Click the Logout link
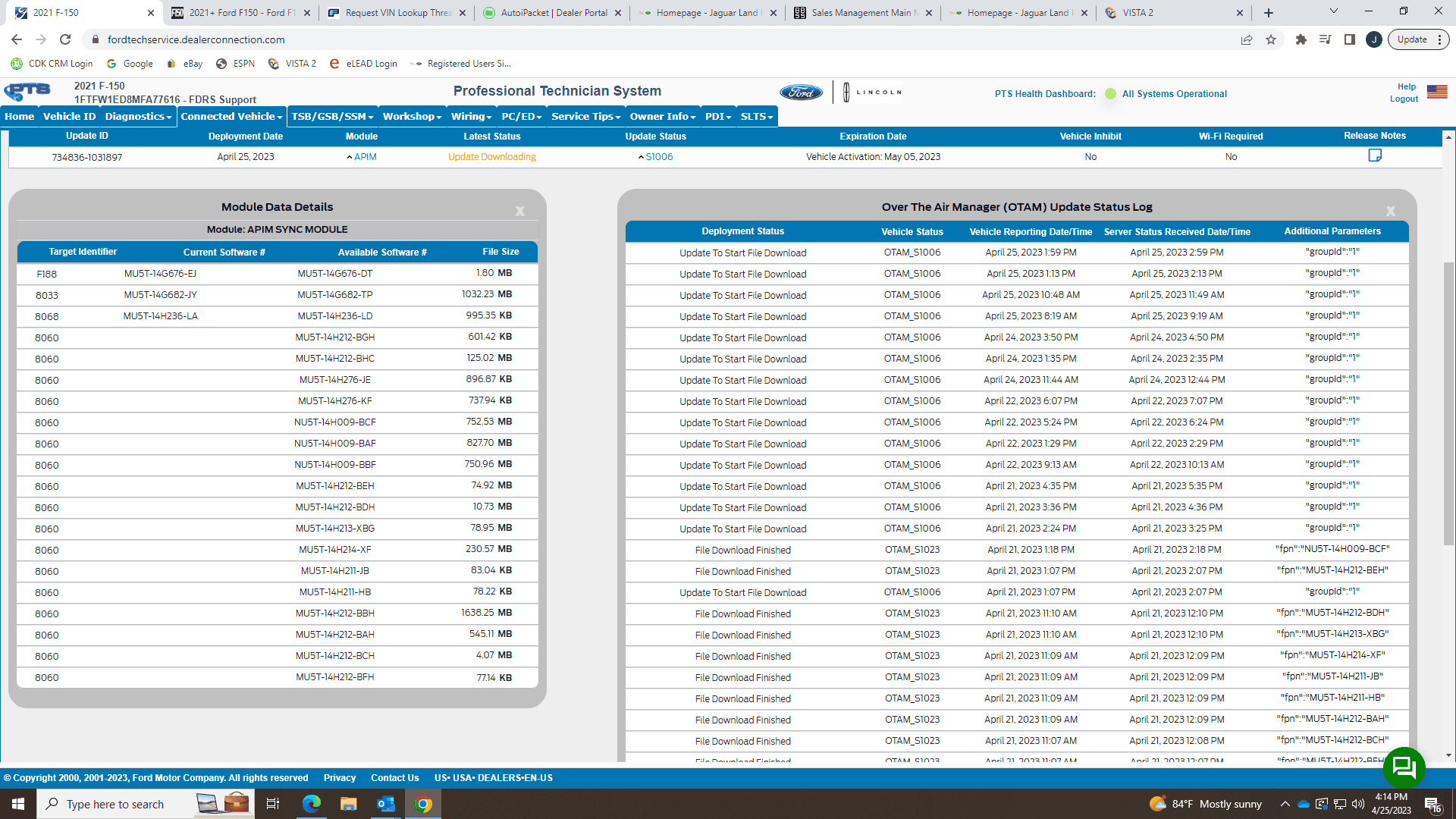Viewport: 1456px width, 819px height. point(1404,99)
